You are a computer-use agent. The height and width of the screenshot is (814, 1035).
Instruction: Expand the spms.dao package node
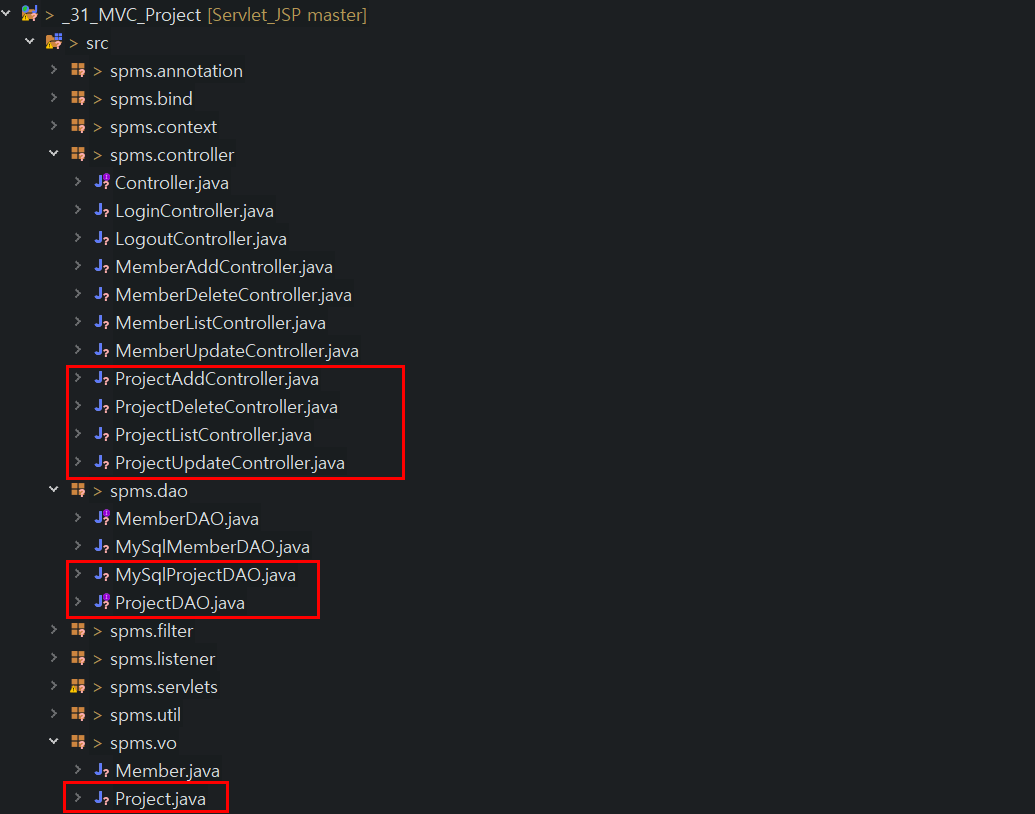(53, 490)
